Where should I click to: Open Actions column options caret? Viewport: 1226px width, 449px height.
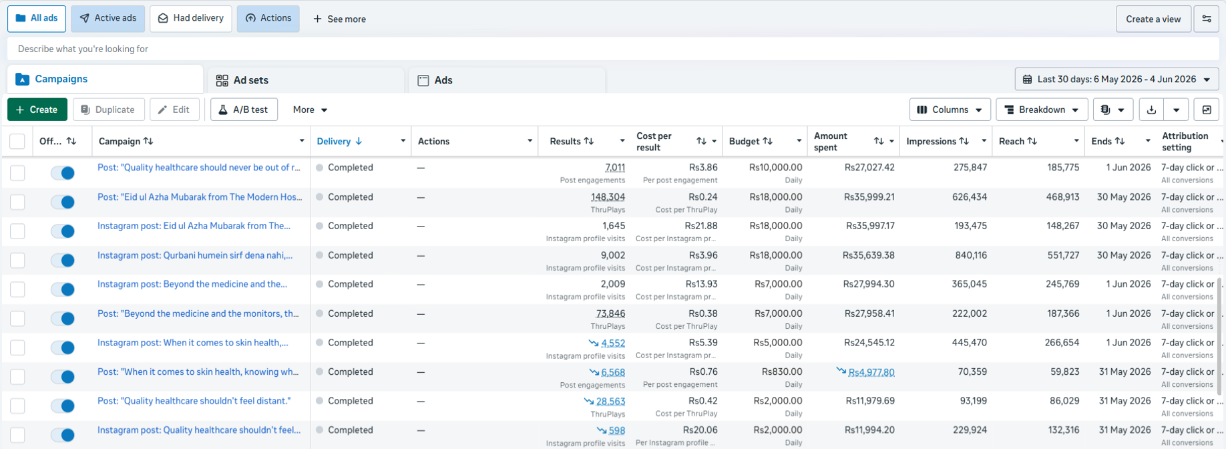point(529,141)
